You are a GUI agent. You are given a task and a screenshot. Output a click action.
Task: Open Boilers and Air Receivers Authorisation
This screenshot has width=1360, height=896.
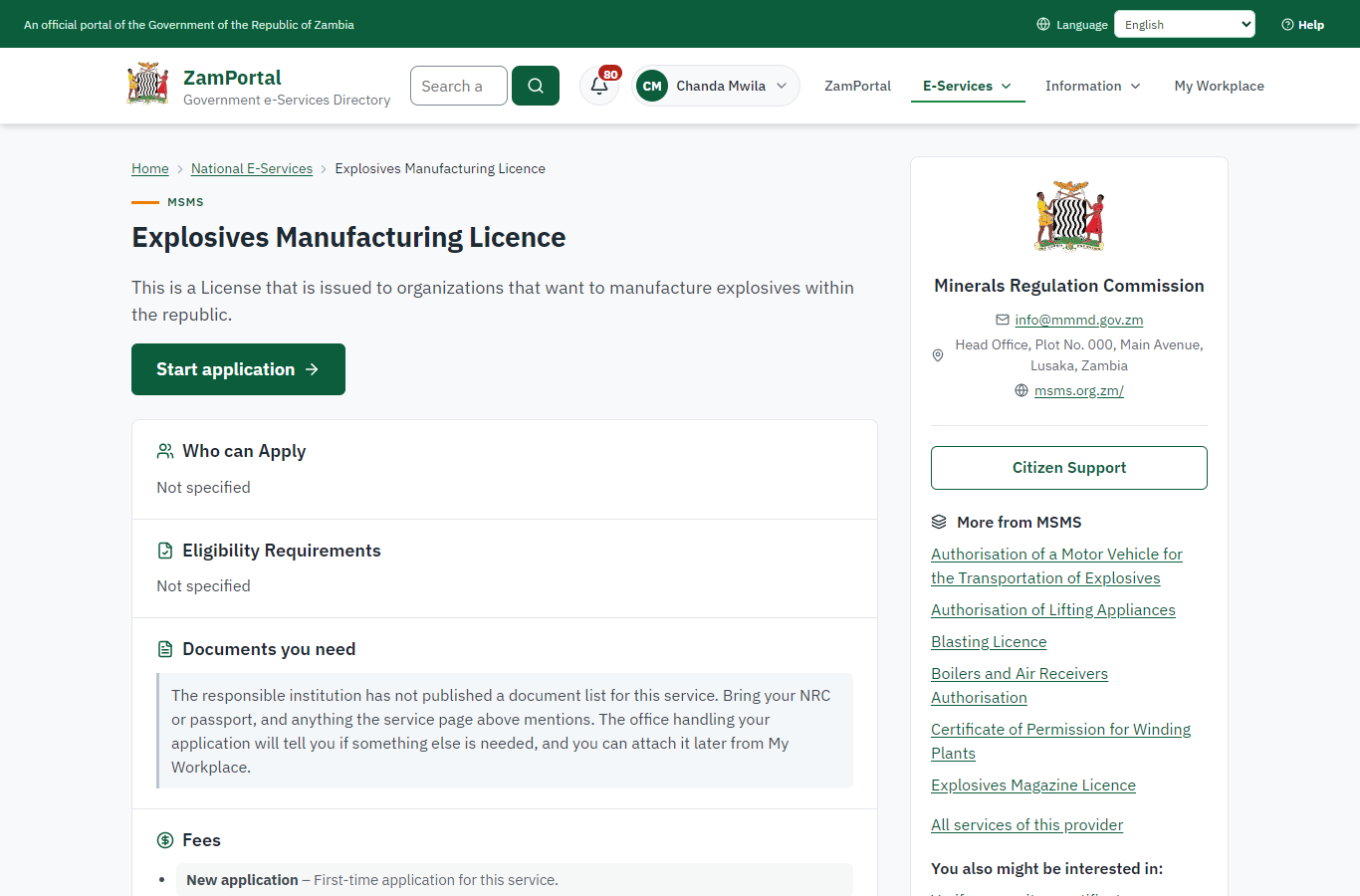tap(1020, 686)
